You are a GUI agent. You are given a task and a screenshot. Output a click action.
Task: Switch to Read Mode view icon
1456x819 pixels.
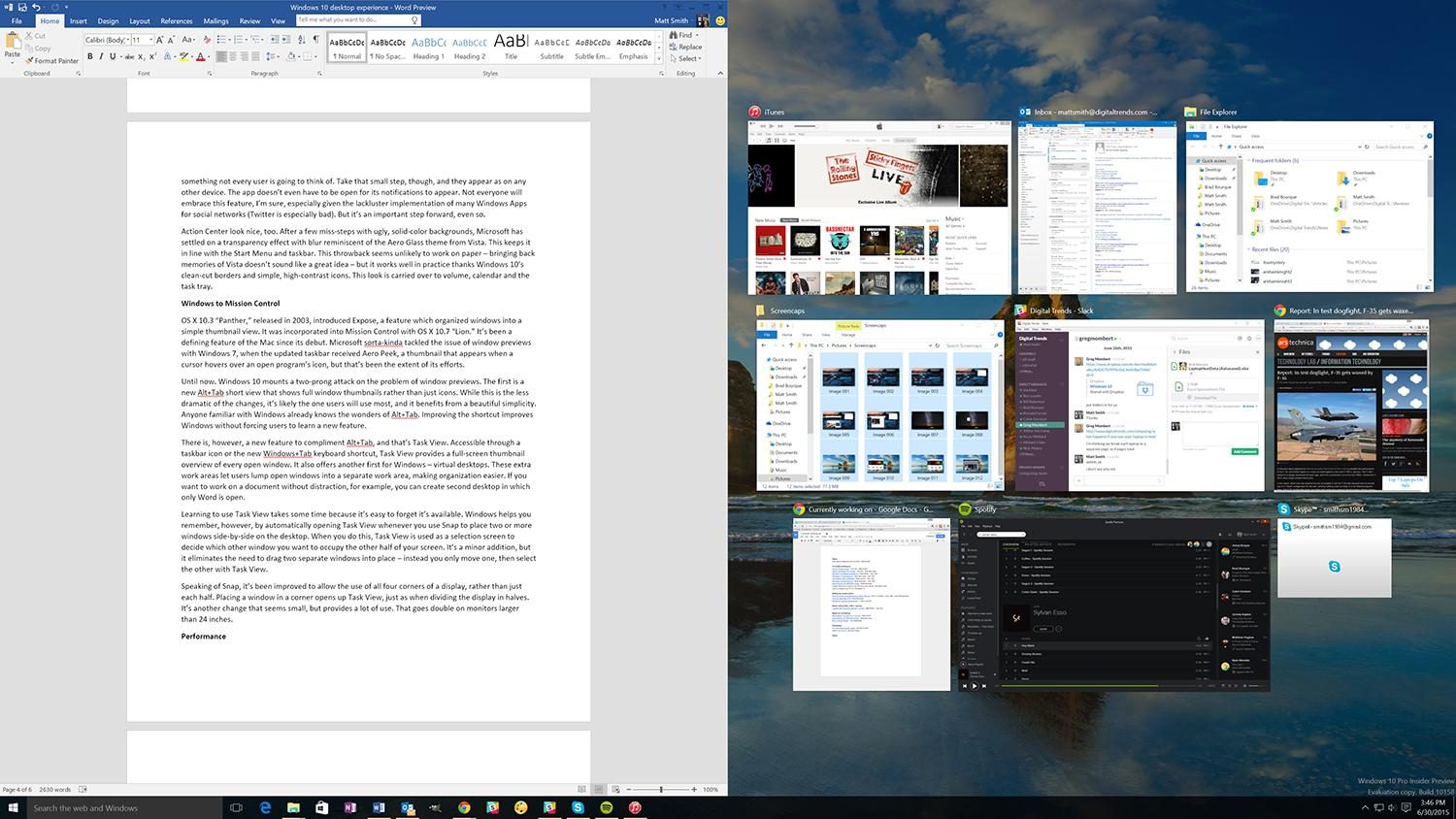click(582, 790)
